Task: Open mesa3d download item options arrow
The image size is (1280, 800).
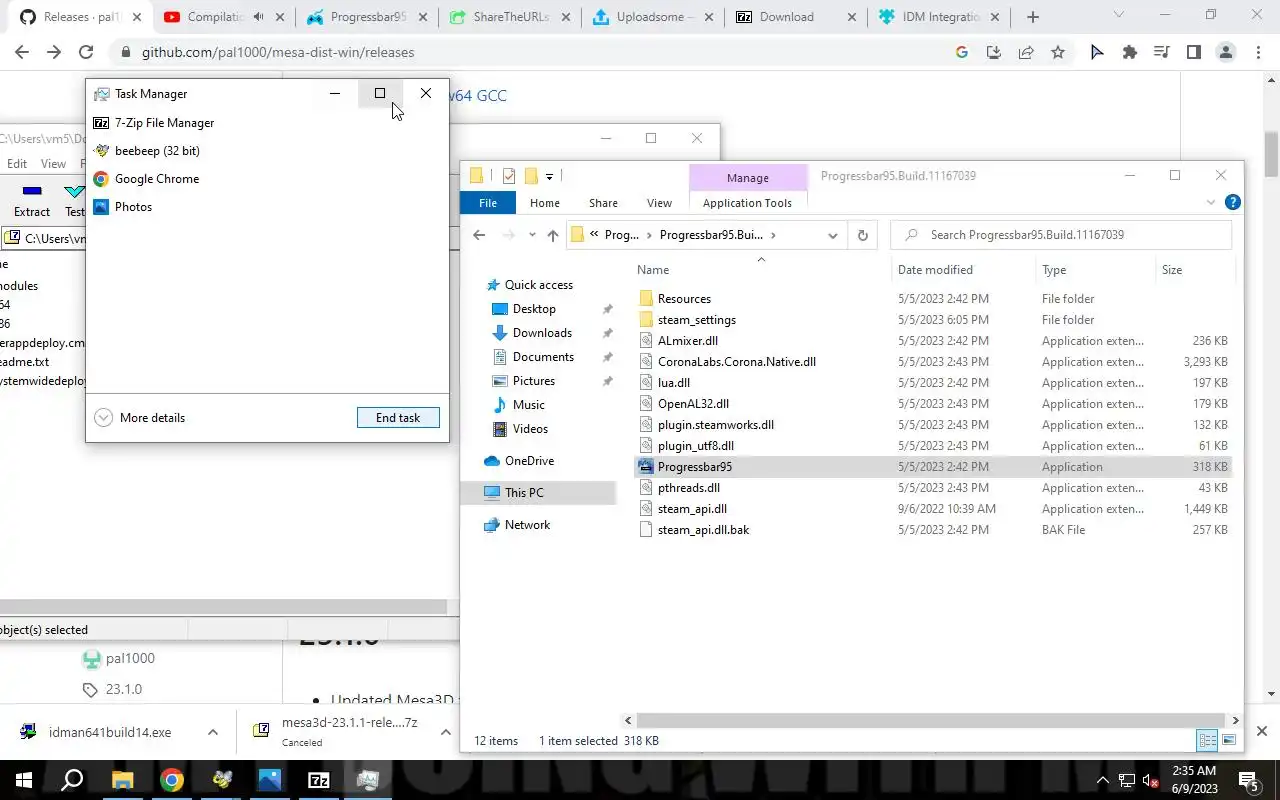Action: (x=446, y=732)
